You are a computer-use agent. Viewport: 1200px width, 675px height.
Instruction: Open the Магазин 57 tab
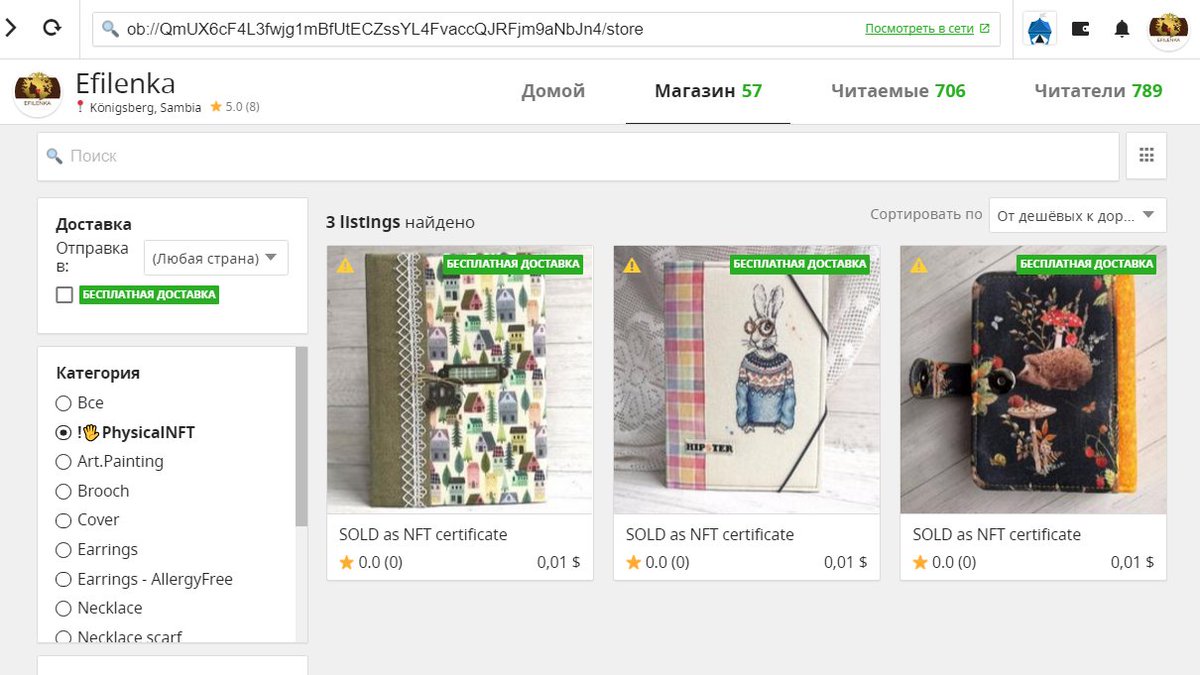[x=708, y=91]
